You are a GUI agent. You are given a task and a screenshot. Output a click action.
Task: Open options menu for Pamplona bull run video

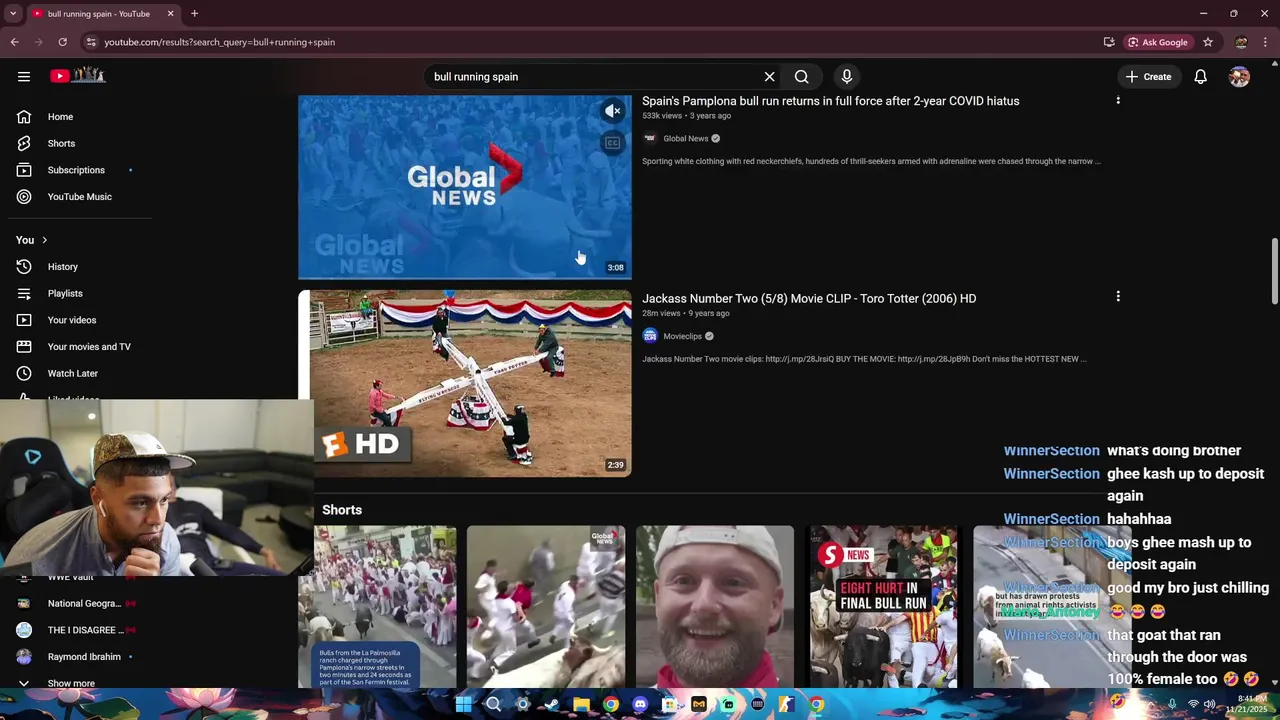[x=1118, y=99]
